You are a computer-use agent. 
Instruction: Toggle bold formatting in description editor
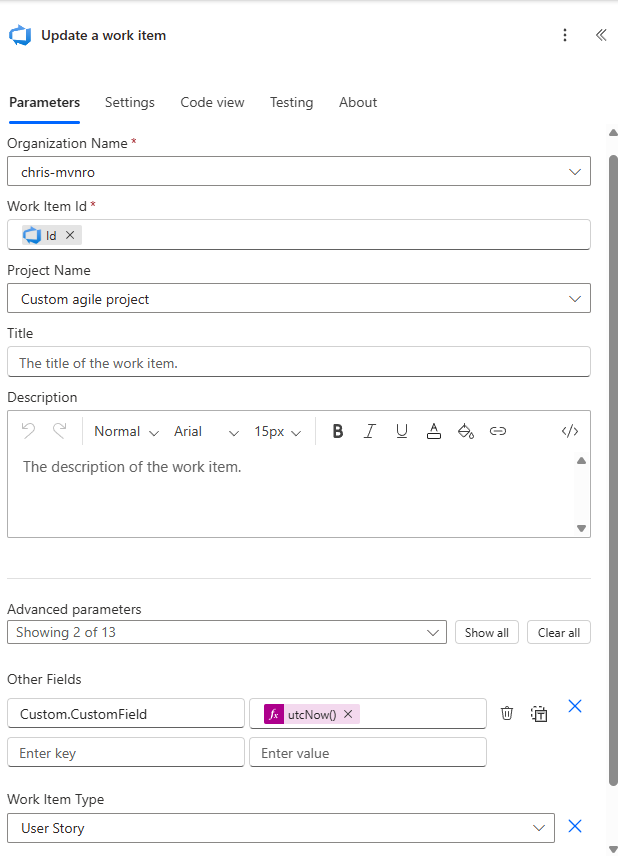pos(338,431)
